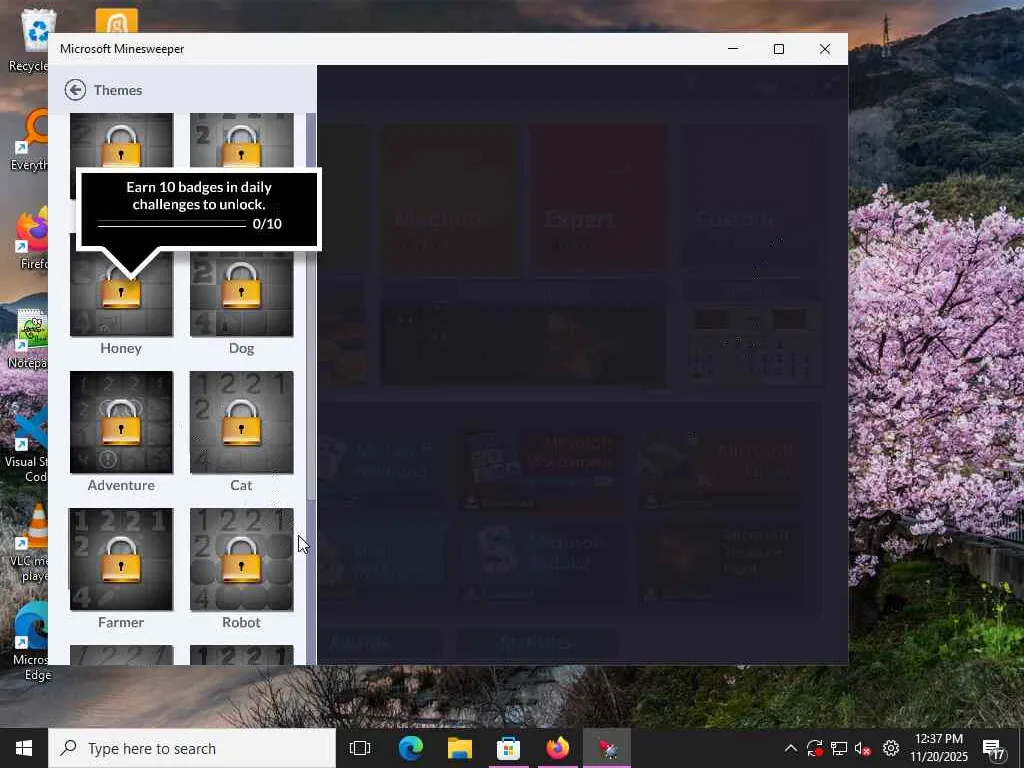Choose the locked Cat theme thumbnail

tap(242, 422)
